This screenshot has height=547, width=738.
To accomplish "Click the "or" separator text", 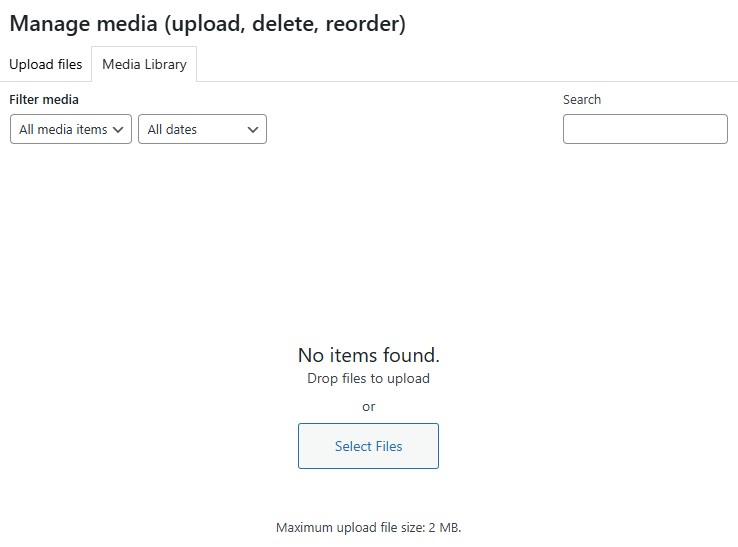I will click(x=368, y=407).
